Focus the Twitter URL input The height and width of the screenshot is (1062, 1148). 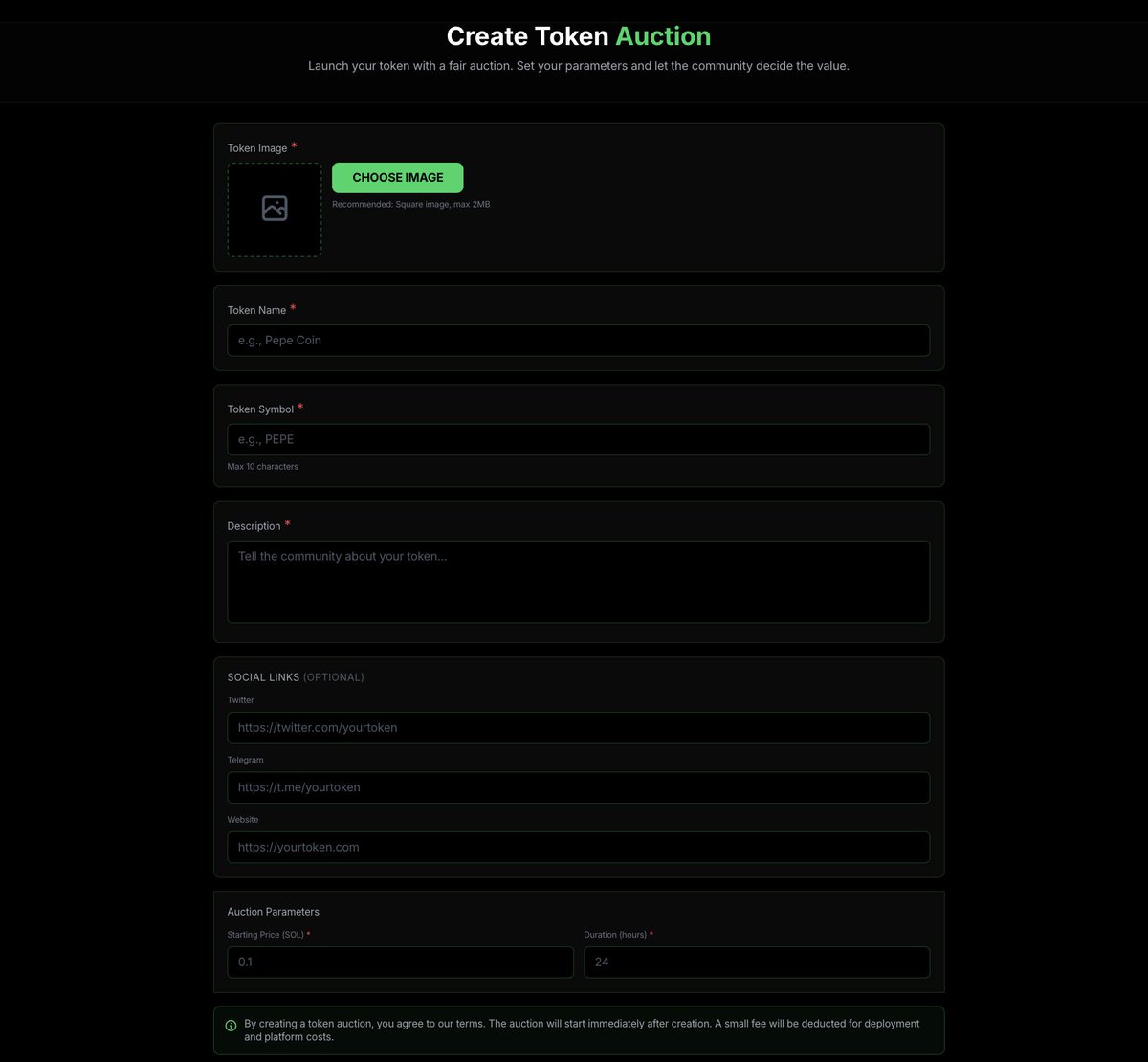coord(578,727)
